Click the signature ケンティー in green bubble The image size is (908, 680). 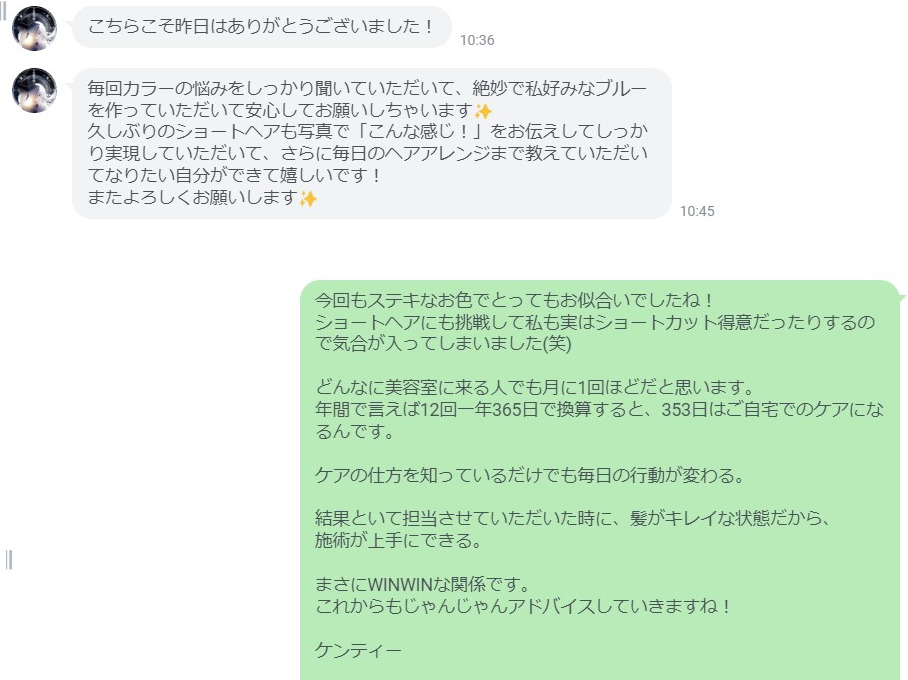[358, 650]
